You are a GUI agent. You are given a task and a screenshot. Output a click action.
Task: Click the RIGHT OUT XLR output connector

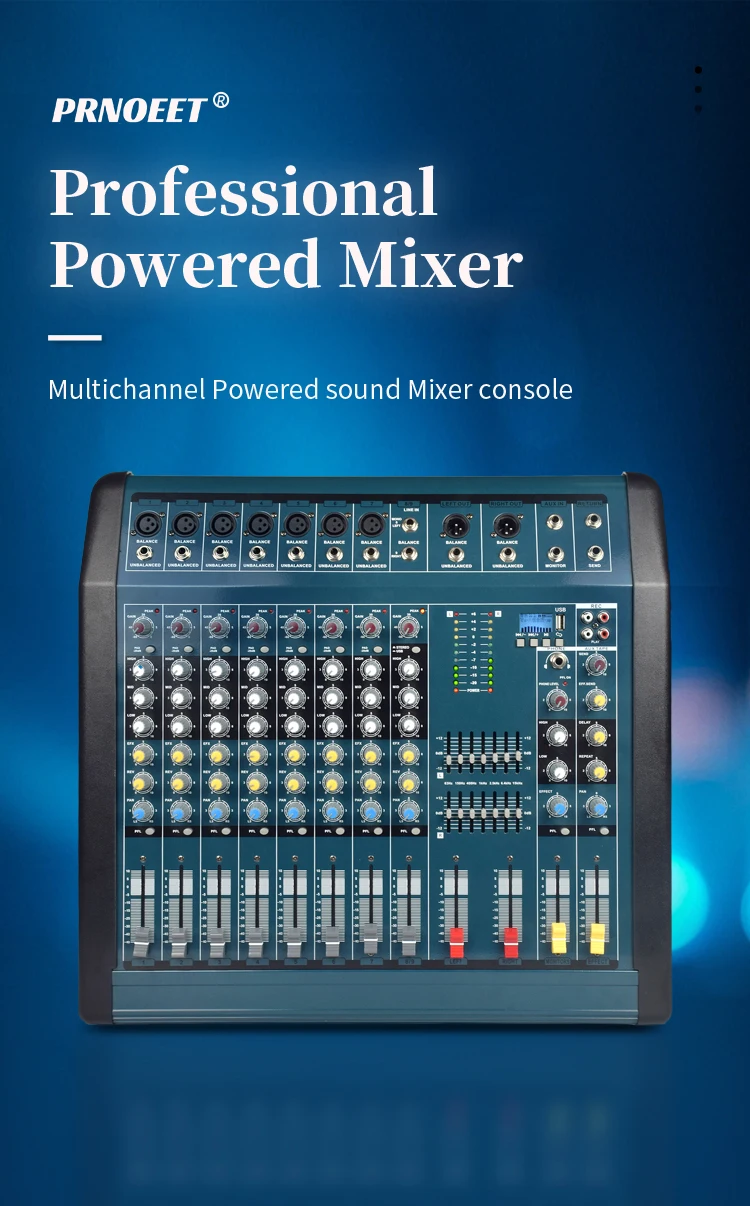point(507,524)
